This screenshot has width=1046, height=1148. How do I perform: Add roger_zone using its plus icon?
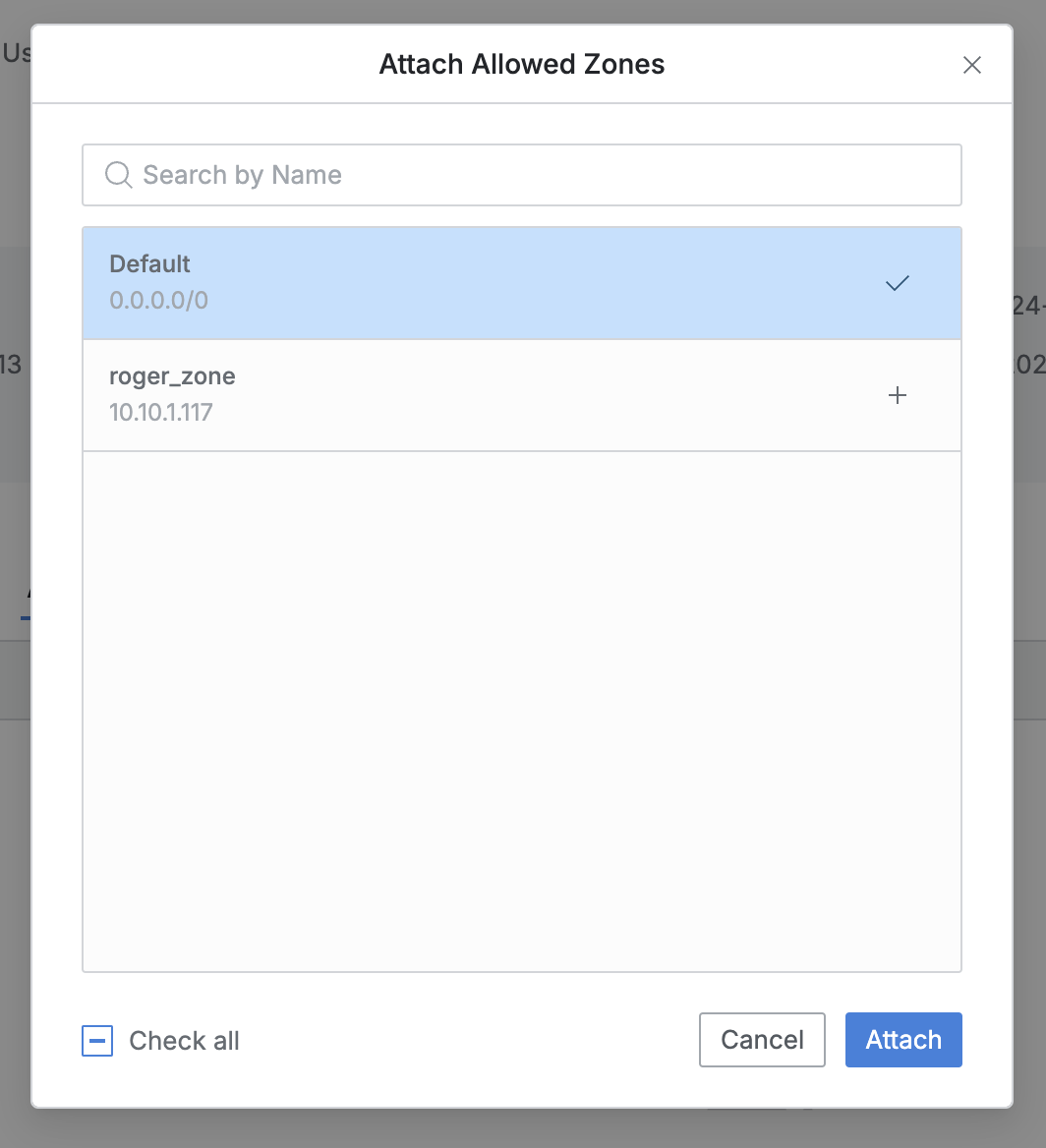(x=897, y=396)
